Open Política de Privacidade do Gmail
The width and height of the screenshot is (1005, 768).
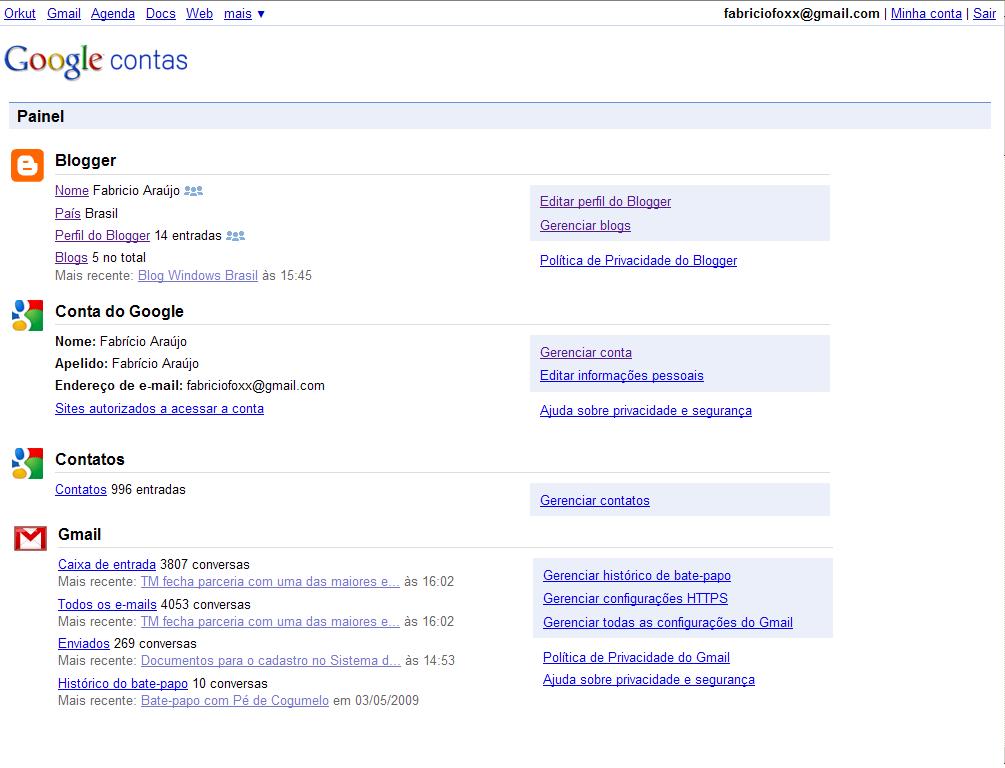(x=636, y=658)
